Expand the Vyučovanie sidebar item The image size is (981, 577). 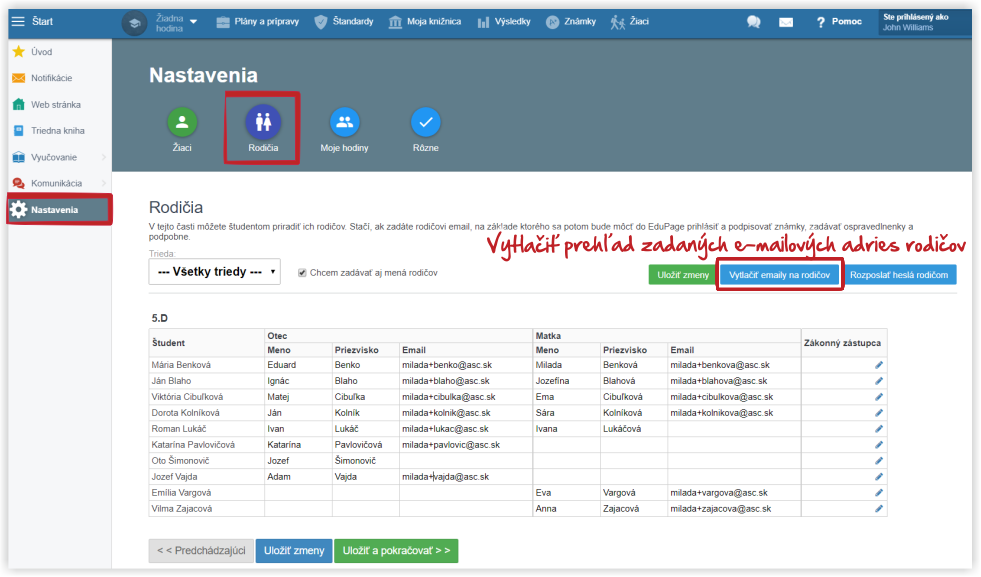point(59,157)
